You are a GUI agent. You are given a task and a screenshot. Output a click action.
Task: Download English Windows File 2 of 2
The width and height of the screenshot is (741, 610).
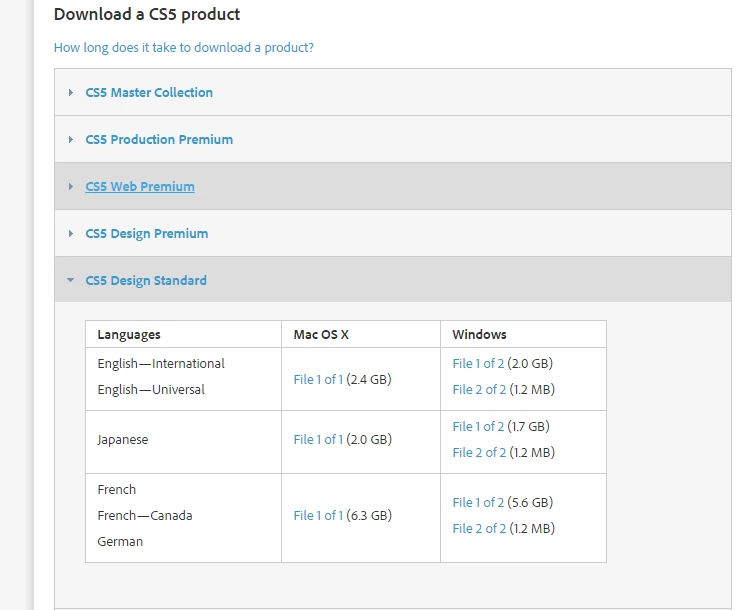(x=479, y=389)
